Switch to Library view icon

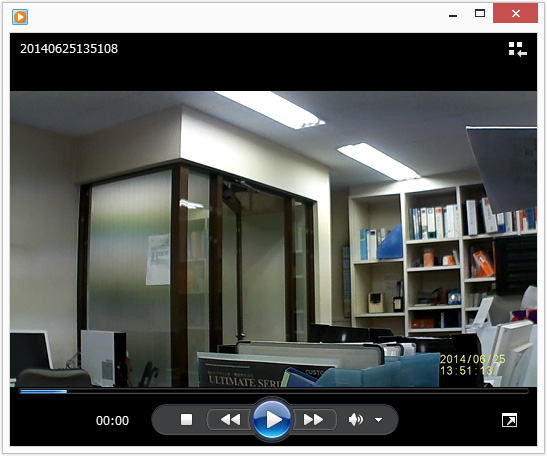517,49
